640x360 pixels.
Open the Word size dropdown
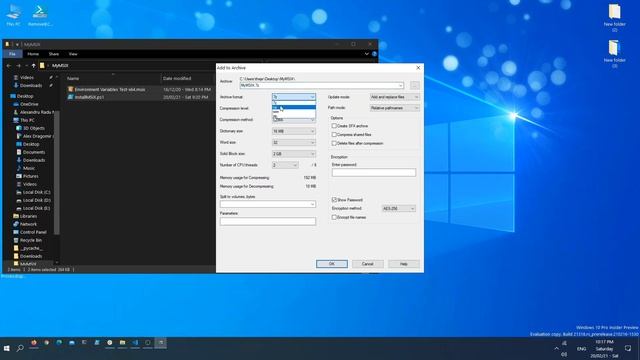coord(294,142)
